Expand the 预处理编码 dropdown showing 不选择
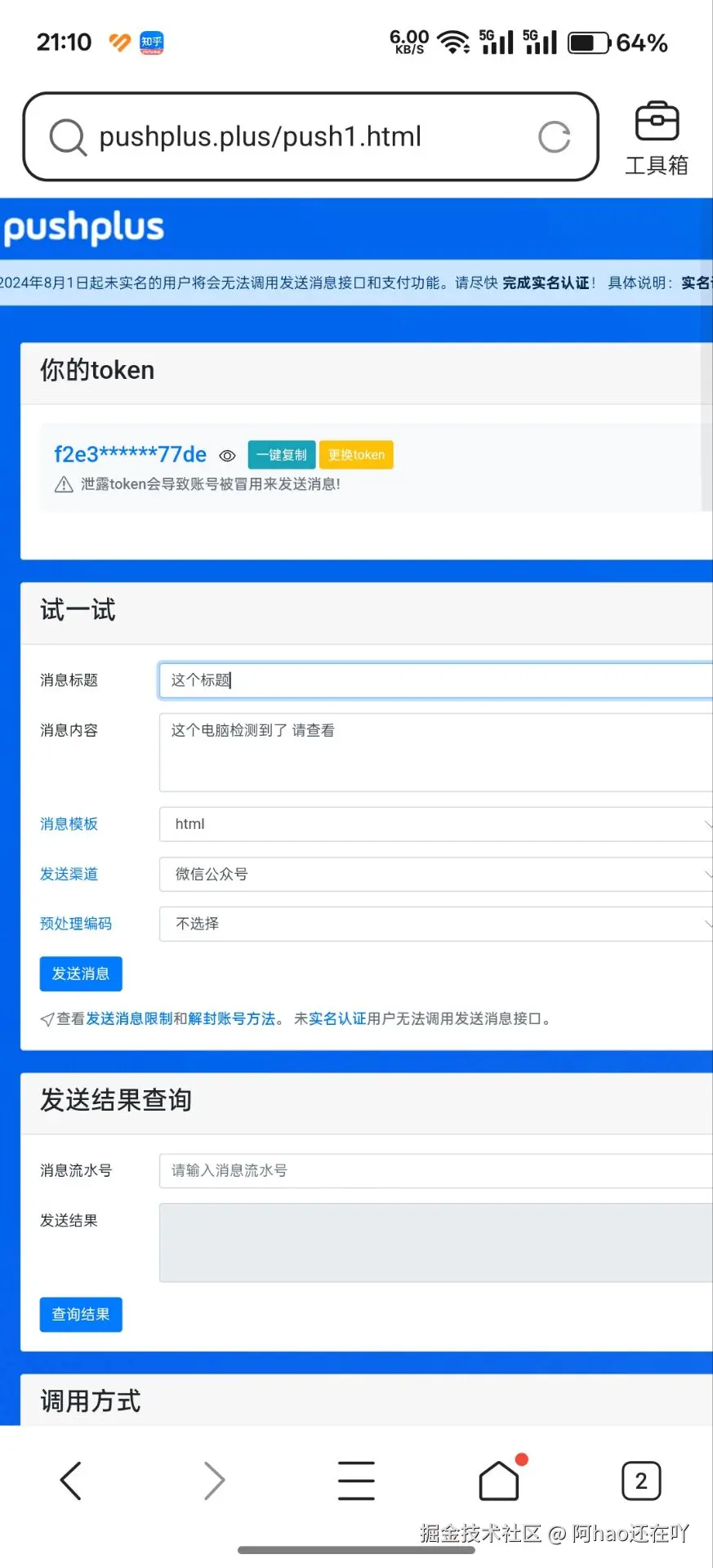The width and height of the screenshot is (713, 1568). [435, 924]
